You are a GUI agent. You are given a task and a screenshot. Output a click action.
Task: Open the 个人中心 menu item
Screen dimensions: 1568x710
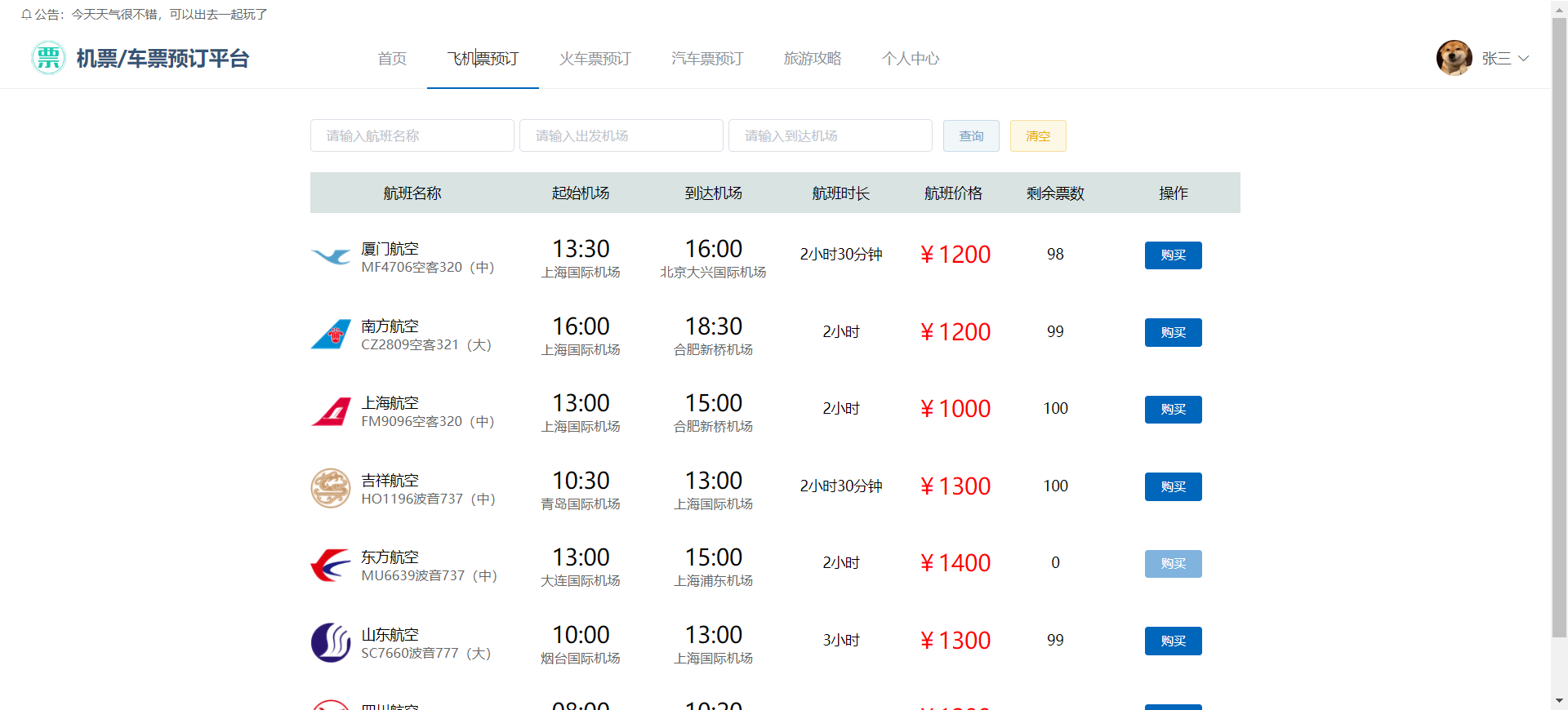(910, 59)
